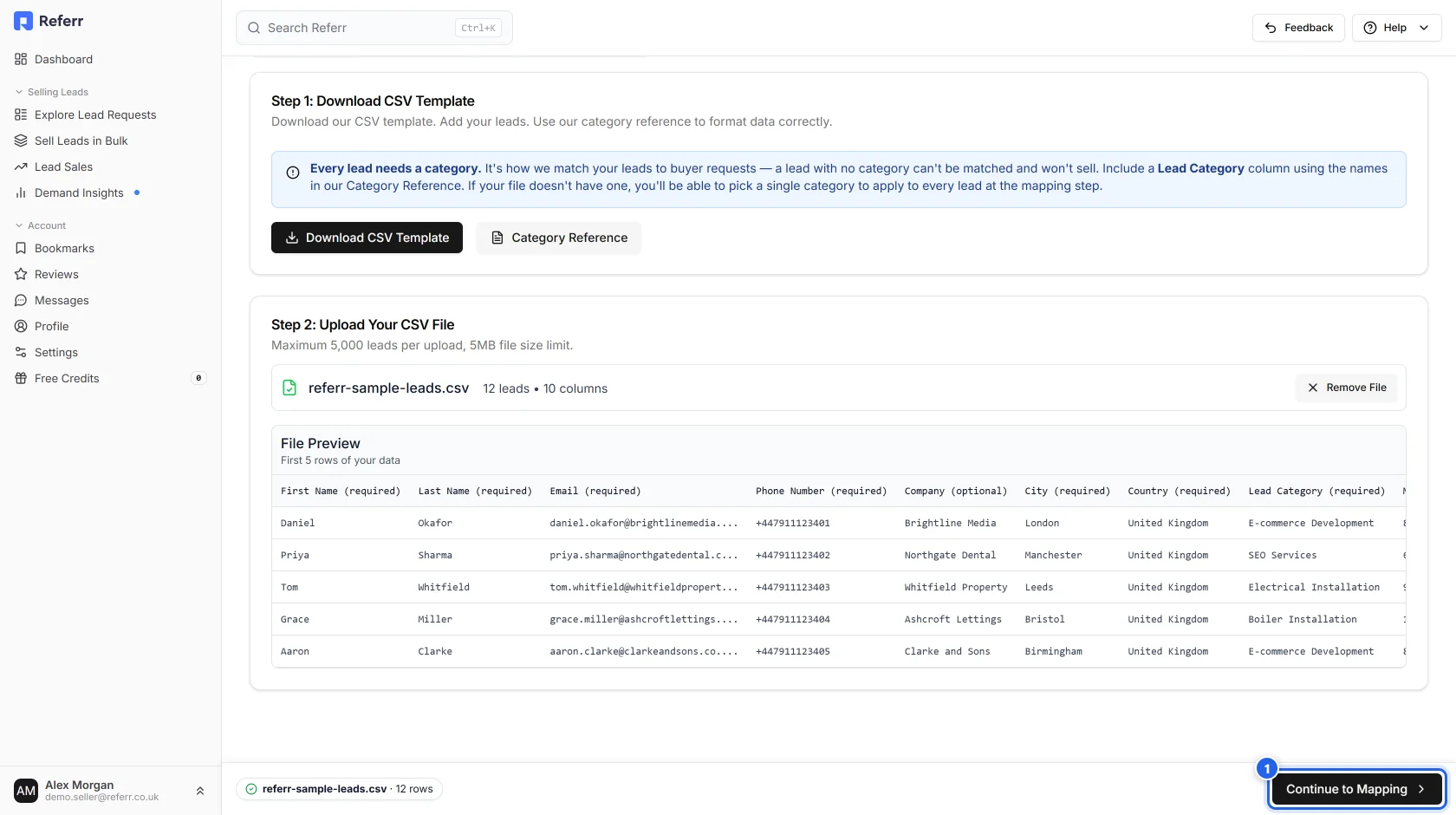This screenshot has height=815, width=1456.
Task: Click the Phone Number (required) header
Action: tap(821, 491)
